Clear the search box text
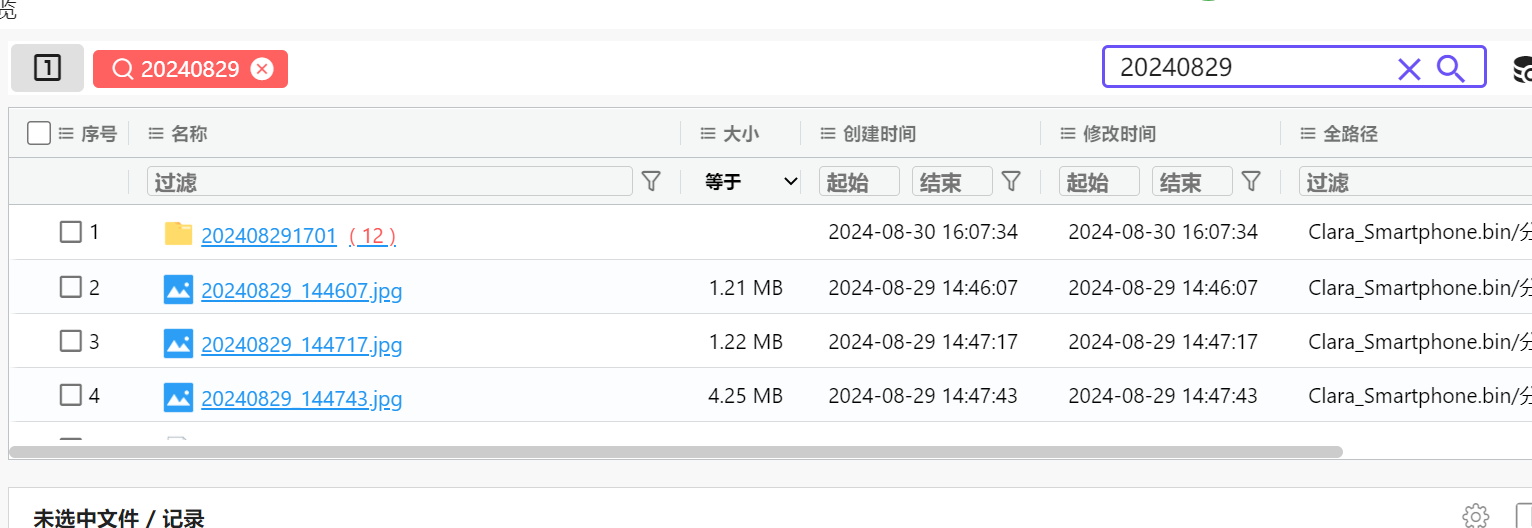 click(1409, 69)
